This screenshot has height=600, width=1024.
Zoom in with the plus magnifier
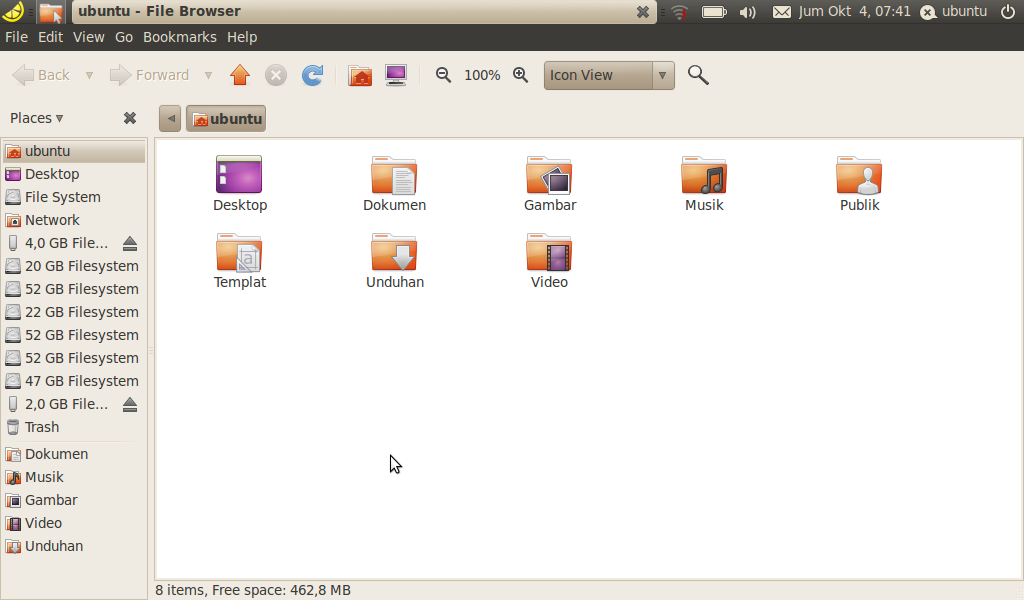click(520, 75)
